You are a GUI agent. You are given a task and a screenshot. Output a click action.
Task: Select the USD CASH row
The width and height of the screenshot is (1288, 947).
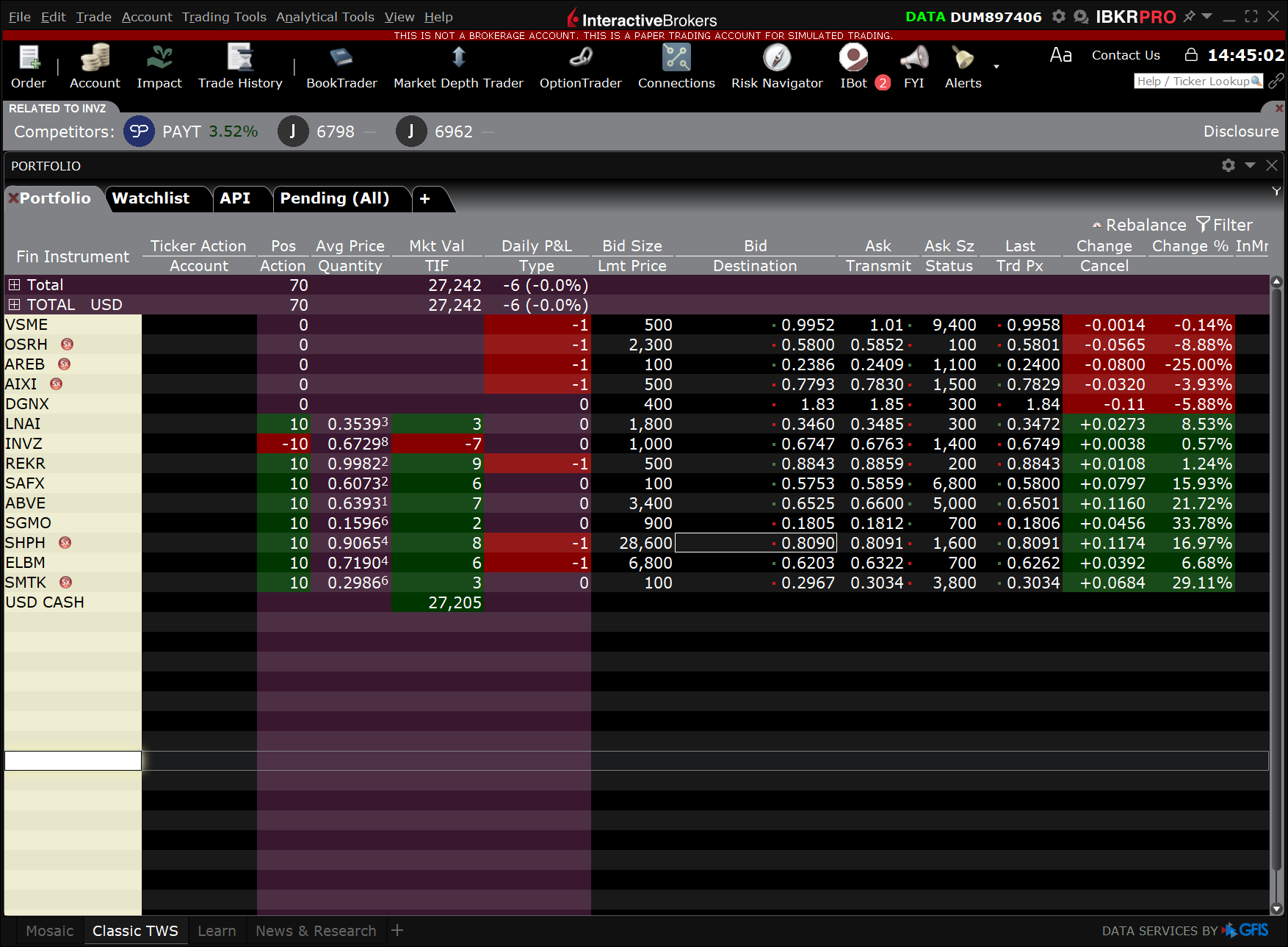pyautogui.click(x=73, y=602)
